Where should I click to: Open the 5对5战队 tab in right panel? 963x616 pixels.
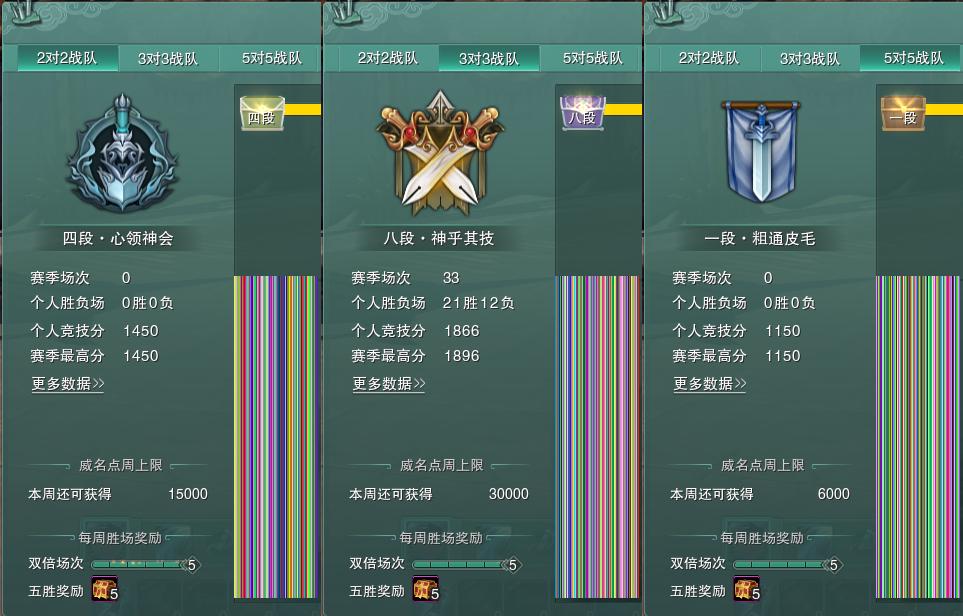[911, 58]
